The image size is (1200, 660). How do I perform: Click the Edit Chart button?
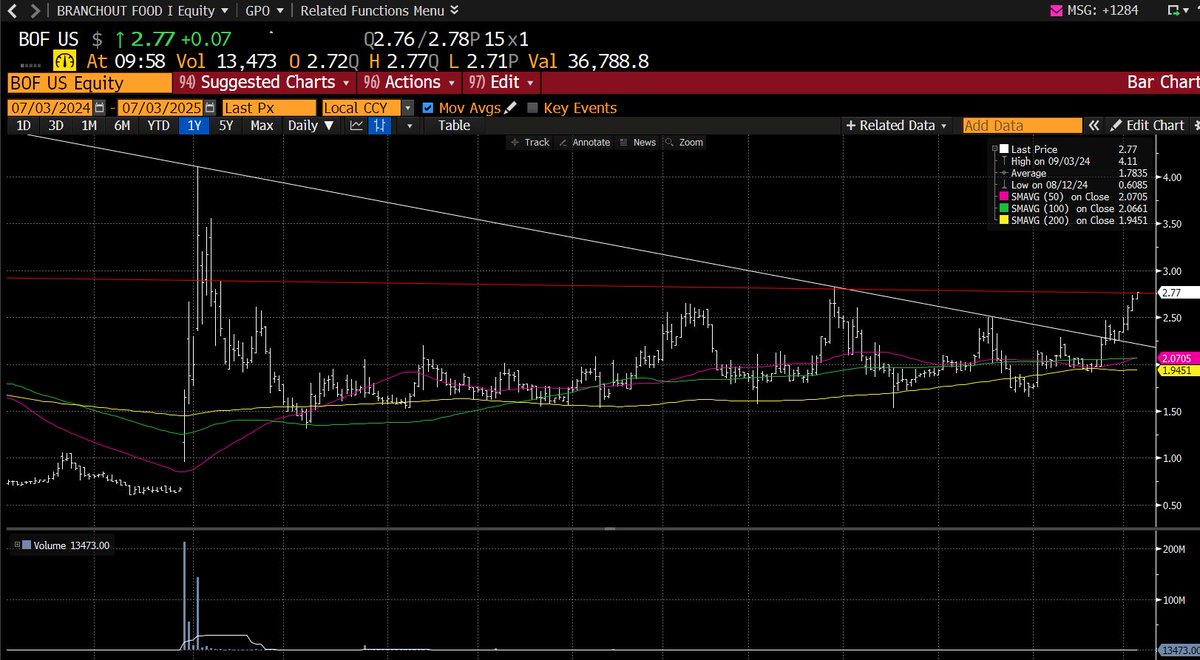coord(1147,126)
